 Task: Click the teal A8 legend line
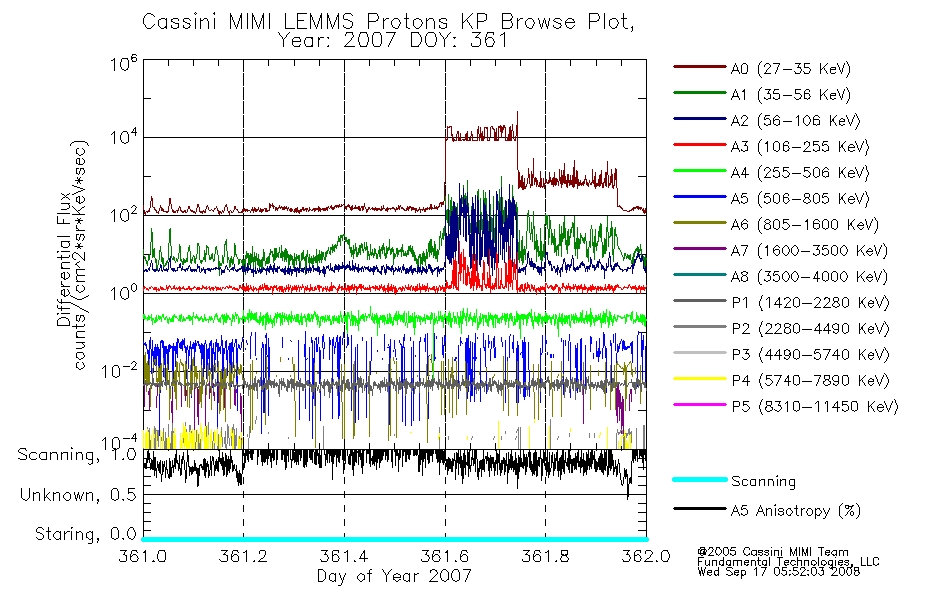(699, 275)
